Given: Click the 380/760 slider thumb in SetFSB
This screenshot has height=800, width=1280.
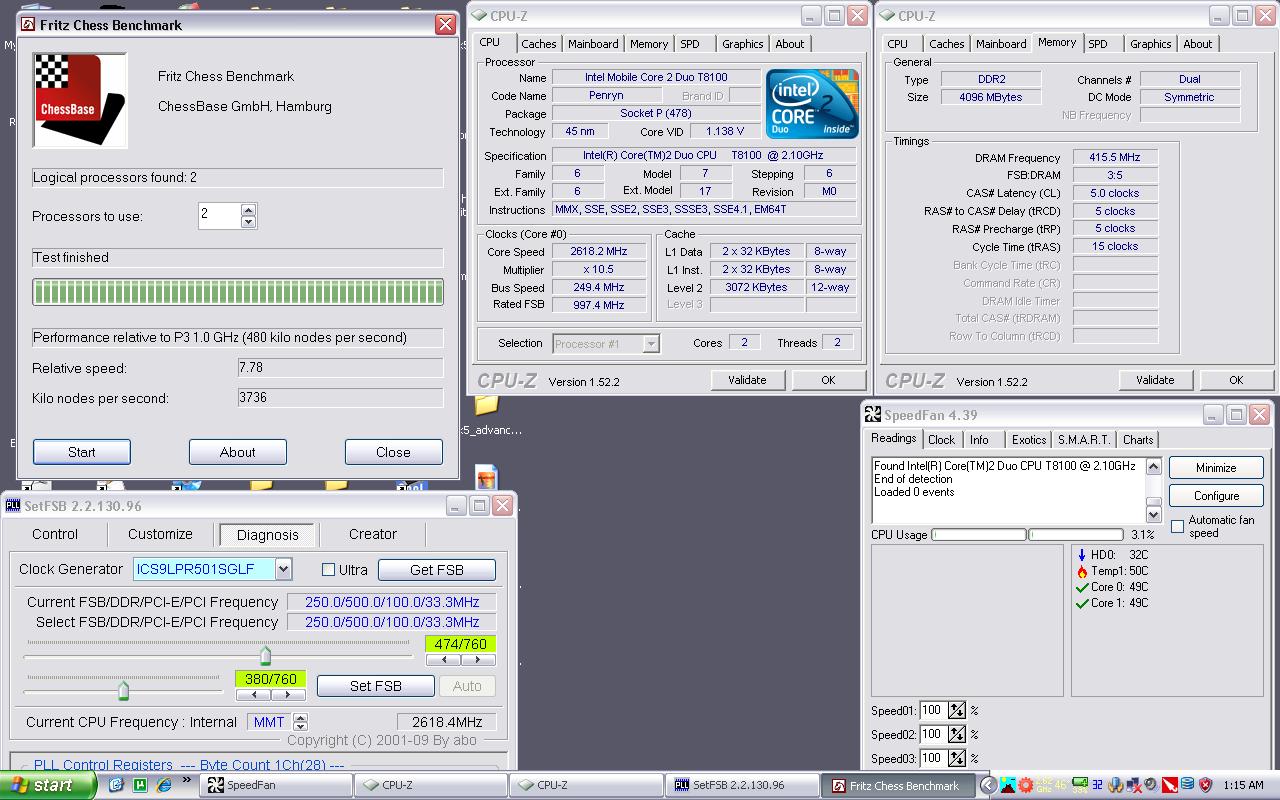Looking at the screenshot, I should pyautogui.click(x=123, y=690).
